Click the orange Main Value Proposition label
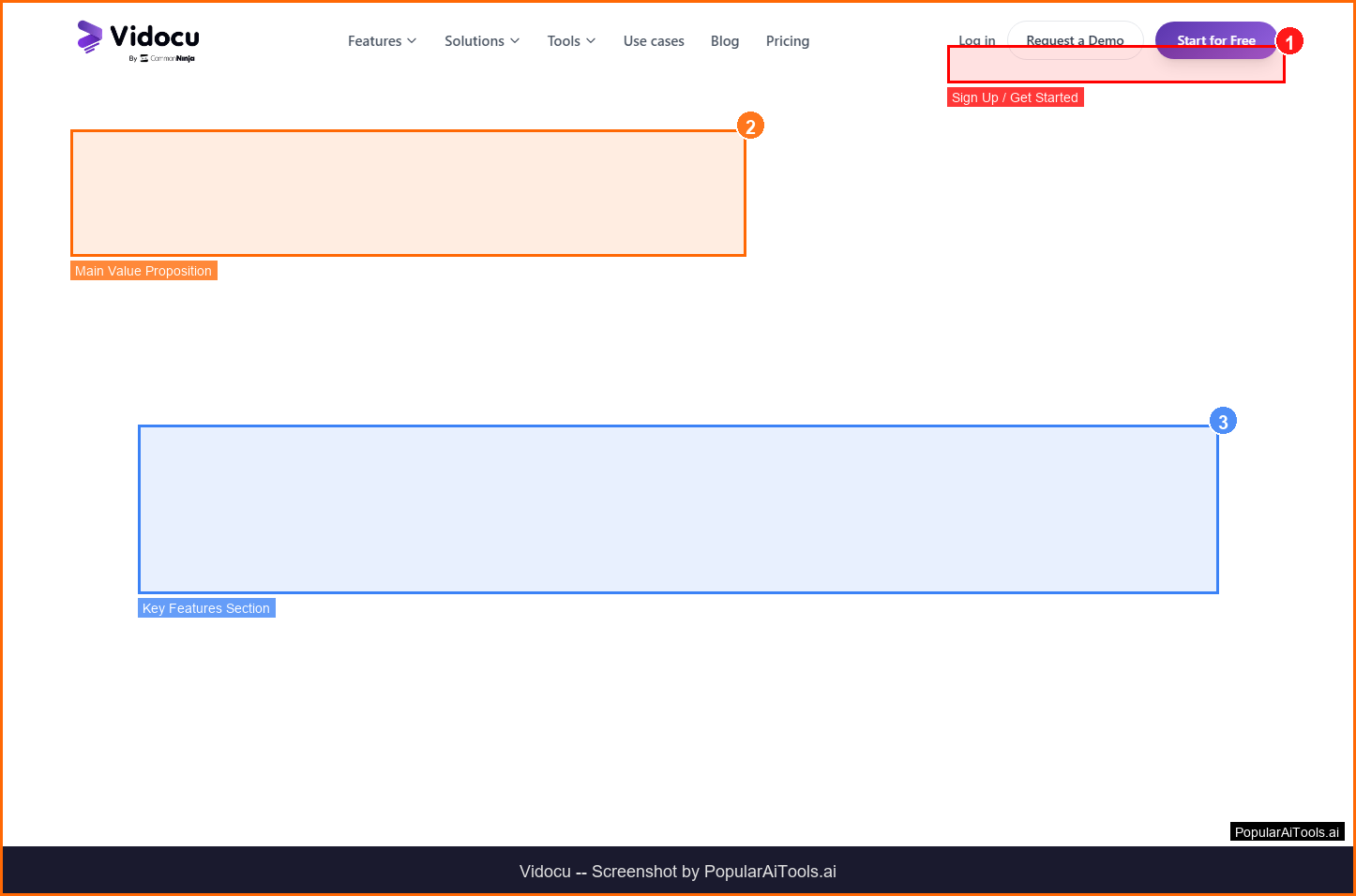The height and width of the screenshot is (896, 1356). pyautogui.click(x=143, y=271)
